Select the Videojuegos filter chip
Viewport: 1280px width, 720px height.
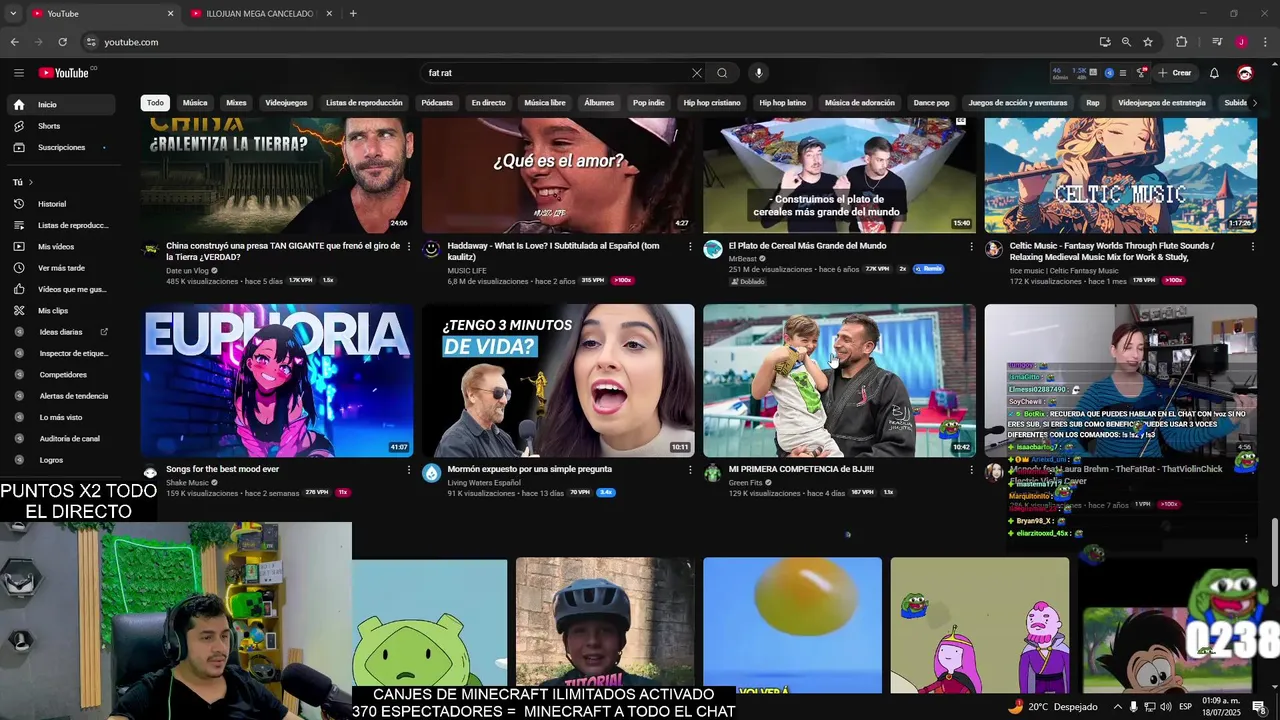286,103
